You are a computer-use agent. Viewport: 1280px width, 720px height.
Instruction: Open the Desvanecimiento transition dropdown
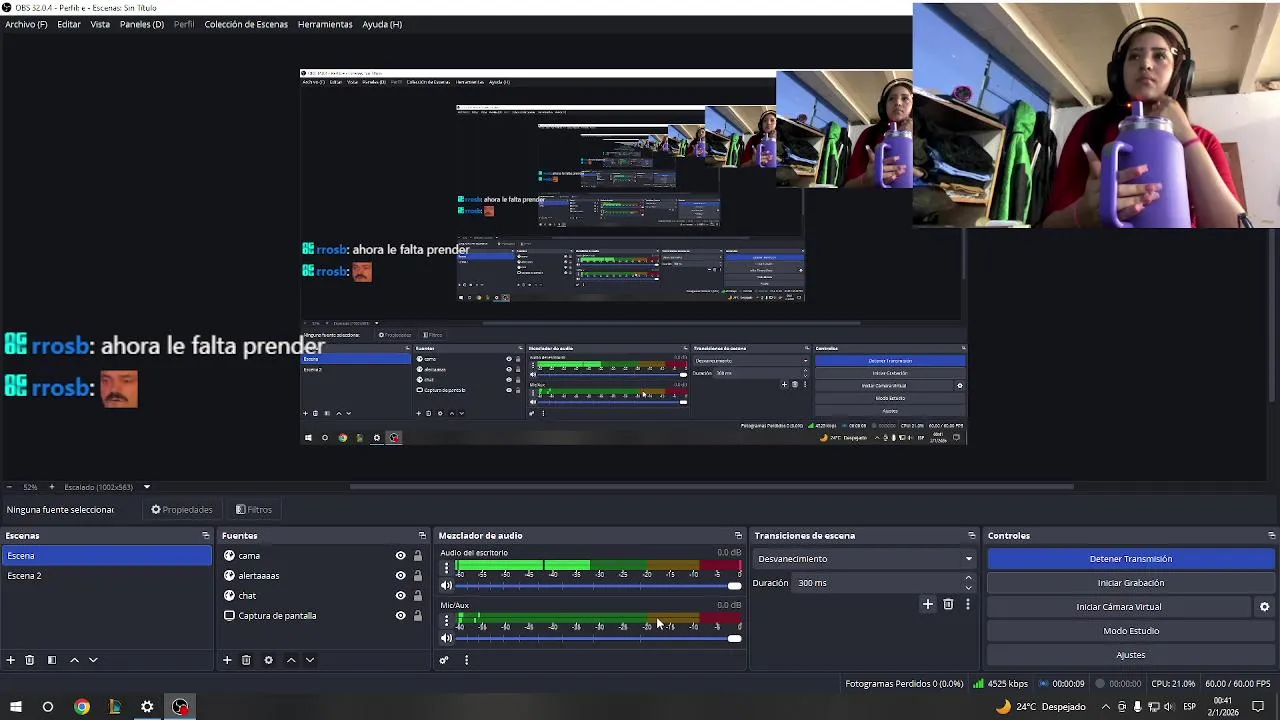tap(865, 559)
